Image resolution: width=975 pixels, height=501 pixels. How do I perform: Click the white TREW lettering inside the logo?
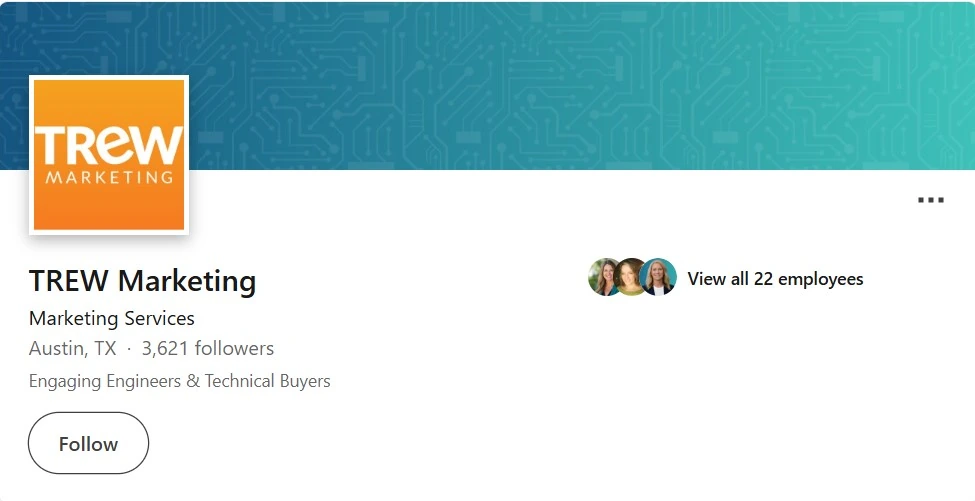109,145
